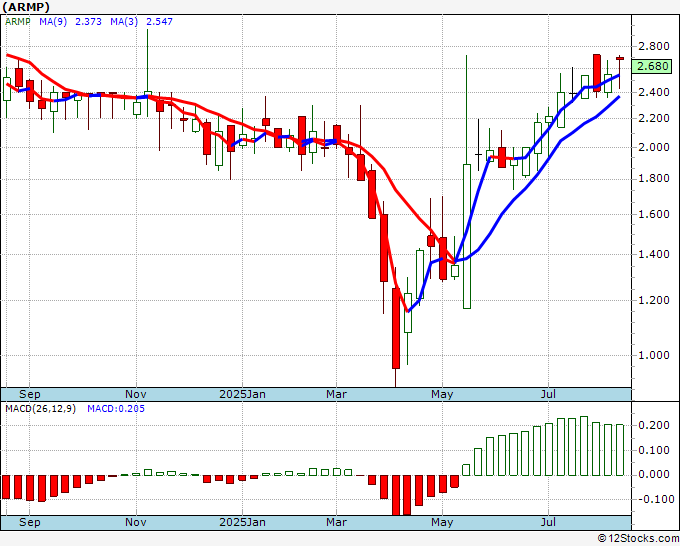Viewport: 680px width, 546px height.
Task: Click the 1.000 price axis label
Action: (x=654, y=355)
